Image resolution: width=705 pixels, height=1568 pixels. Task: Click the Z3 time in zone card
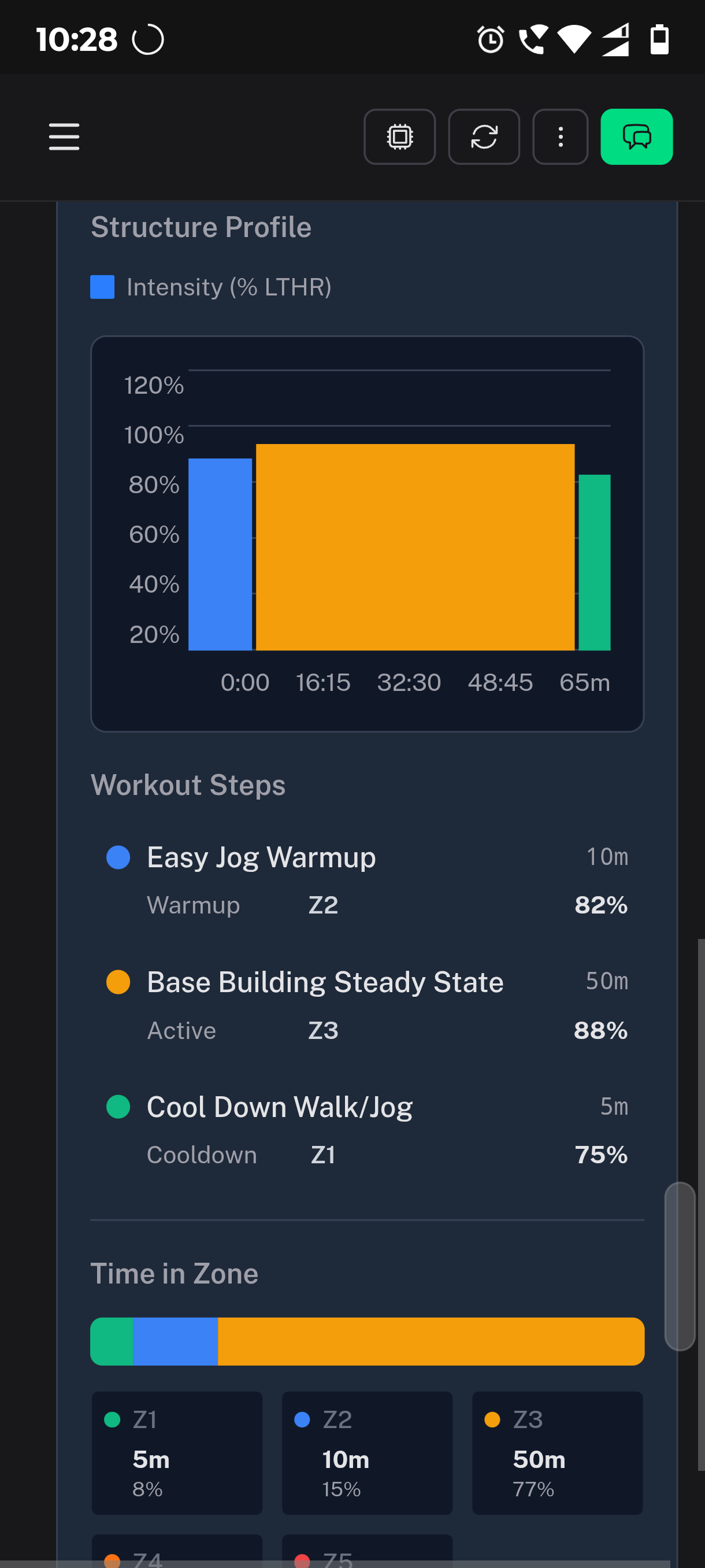click(x=557, y=1452)
